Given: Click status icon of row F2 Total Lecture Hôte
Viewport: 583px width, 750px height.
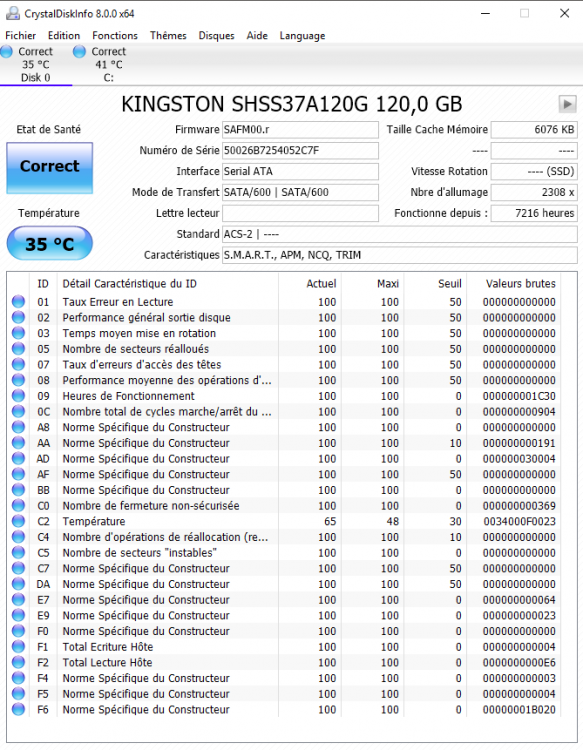Looking at the screenshot, I should pos(18,662).
